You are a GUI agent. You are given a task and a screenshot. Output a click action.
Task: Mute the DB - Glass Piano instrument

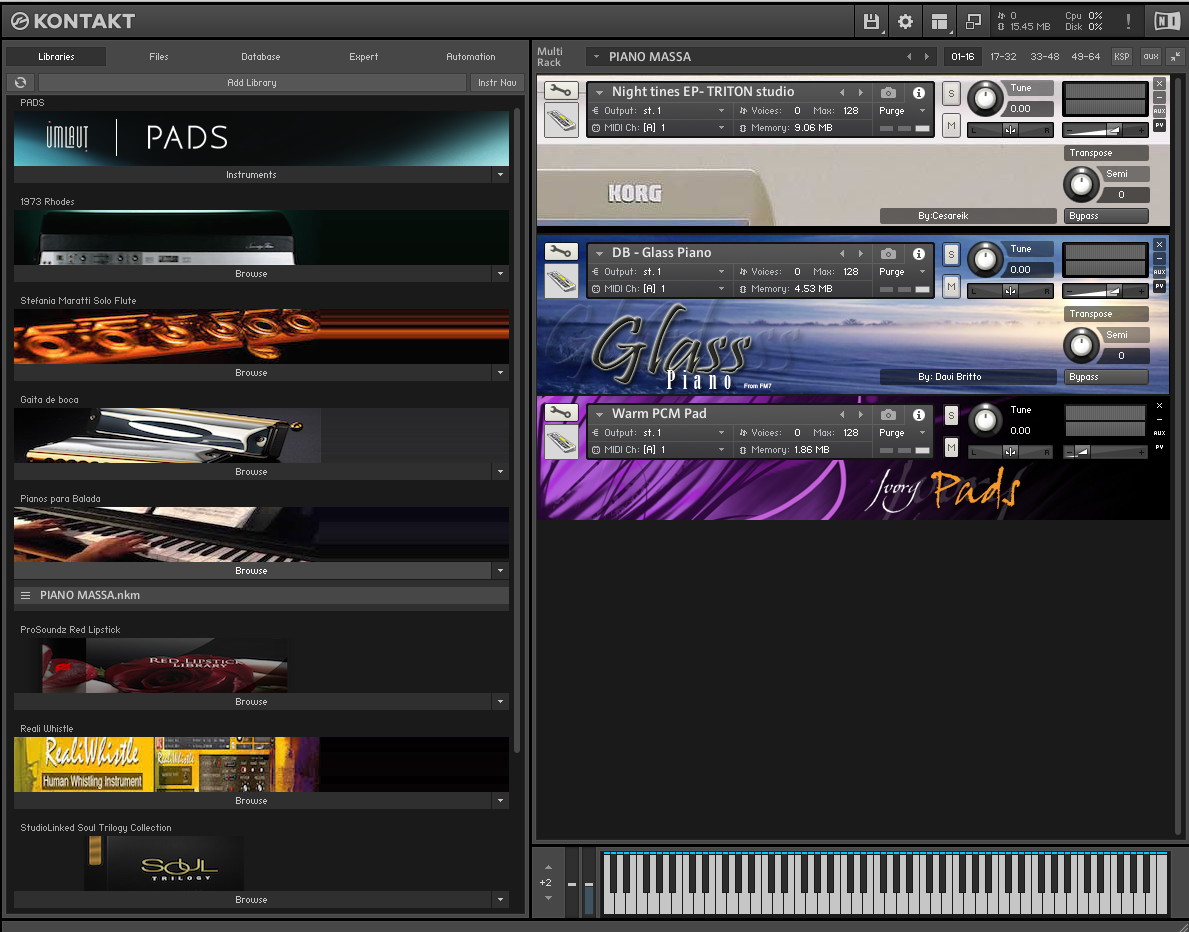(952, 287)
